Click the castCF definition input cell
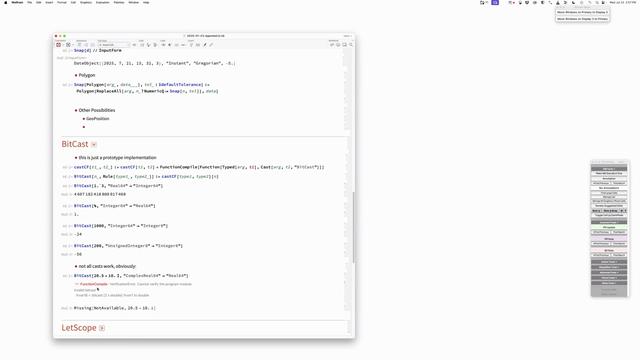640x360 pixels. pos(199,167)
